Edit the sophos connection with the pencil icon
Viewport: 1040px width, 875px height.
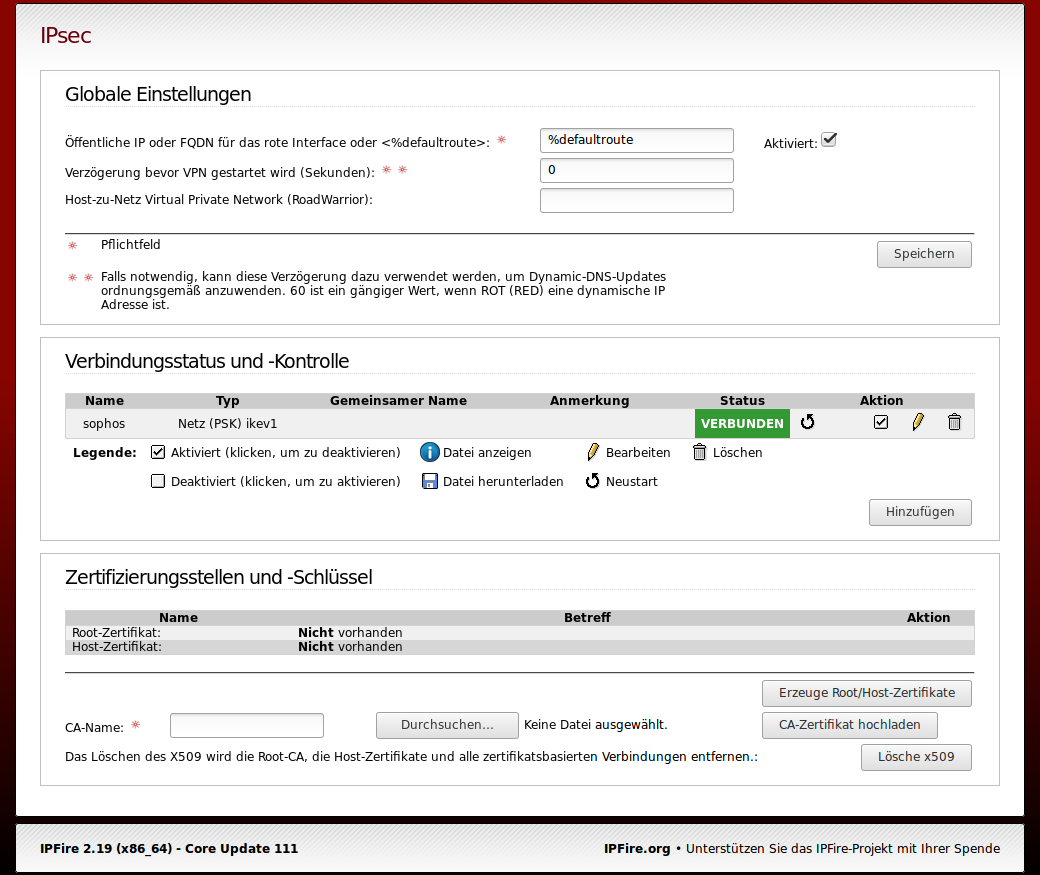pyautogui.click(x=918, y=422)
